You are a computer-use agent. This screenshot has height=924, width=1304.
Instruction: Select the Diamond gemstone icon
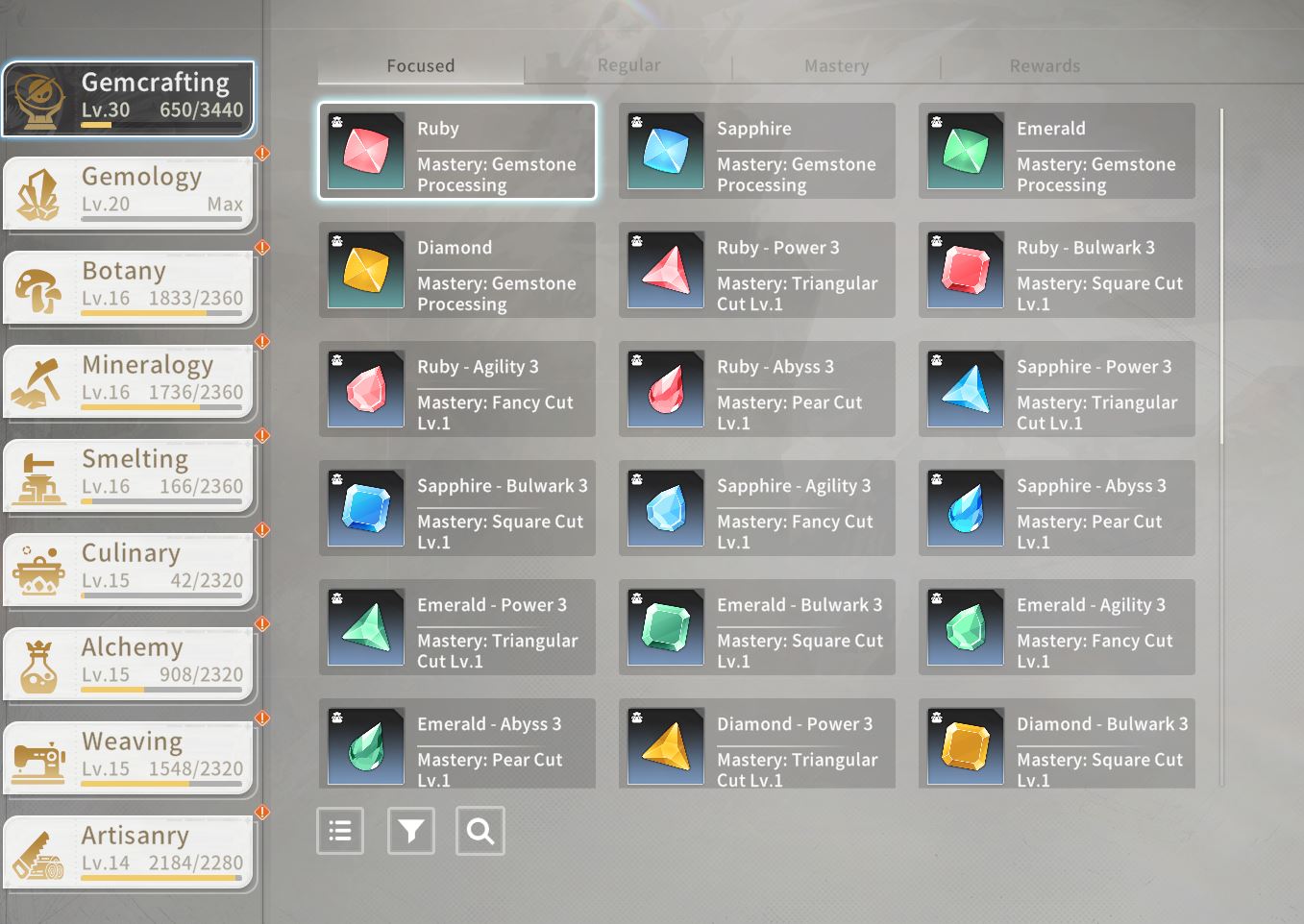tap(365, 270)
